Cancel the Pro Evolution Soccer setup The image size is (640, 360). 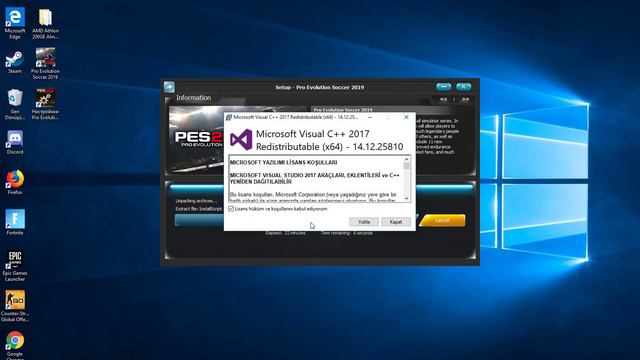[x=442, y=220]
